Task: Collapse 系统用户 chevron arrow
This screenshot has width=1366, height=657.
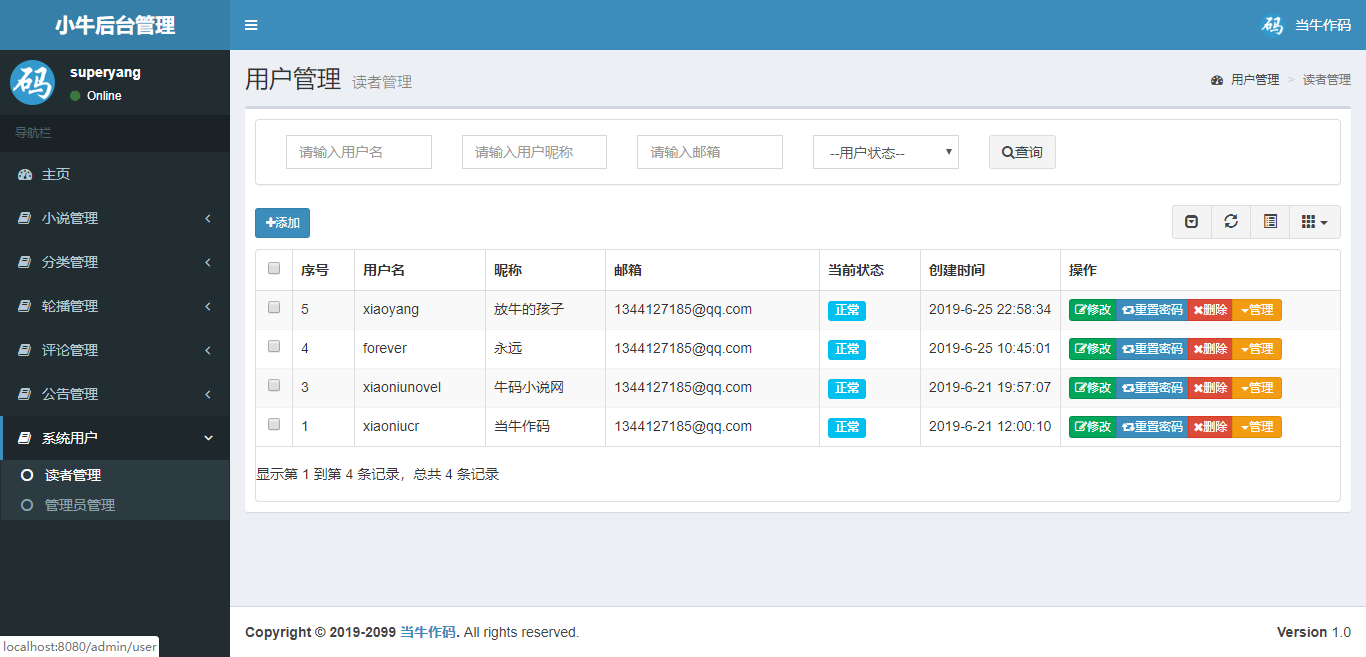Action: 208,438
